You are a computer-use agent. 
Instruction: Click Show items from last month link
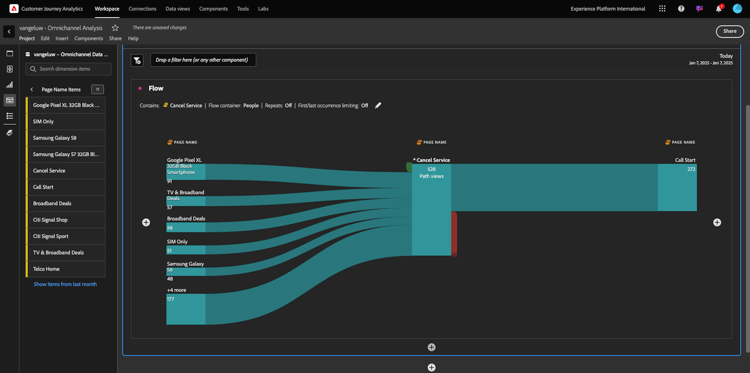click(65, 284)
